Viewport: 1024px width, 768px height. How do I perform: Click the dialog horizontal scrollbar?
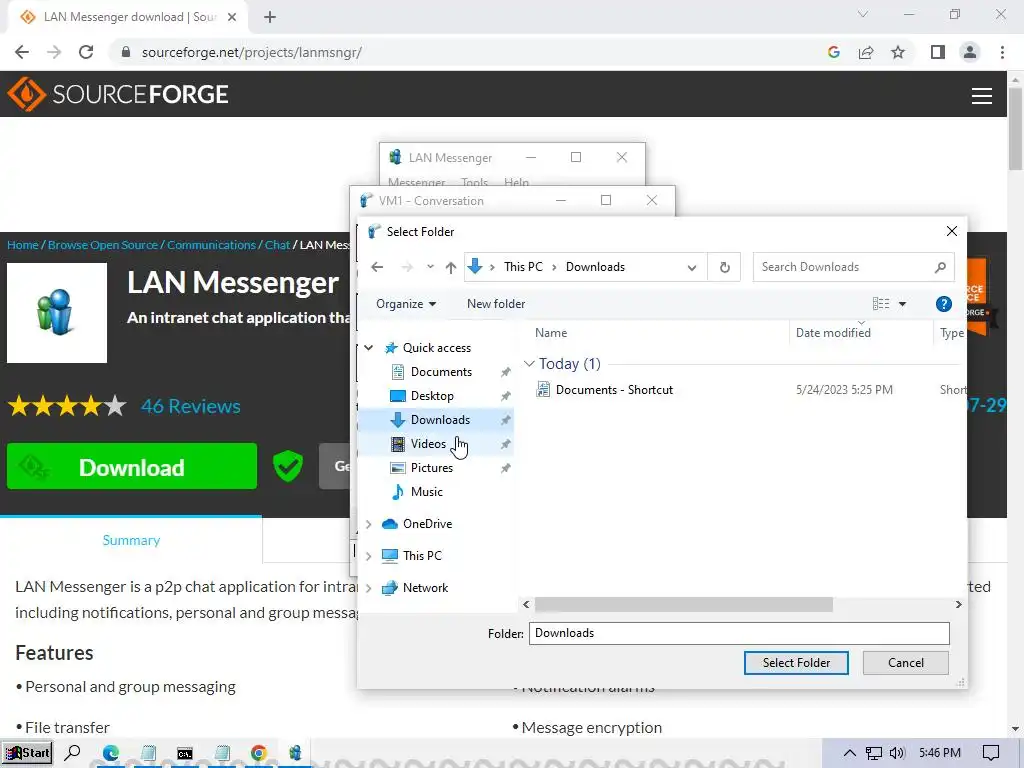click(683, 605)
